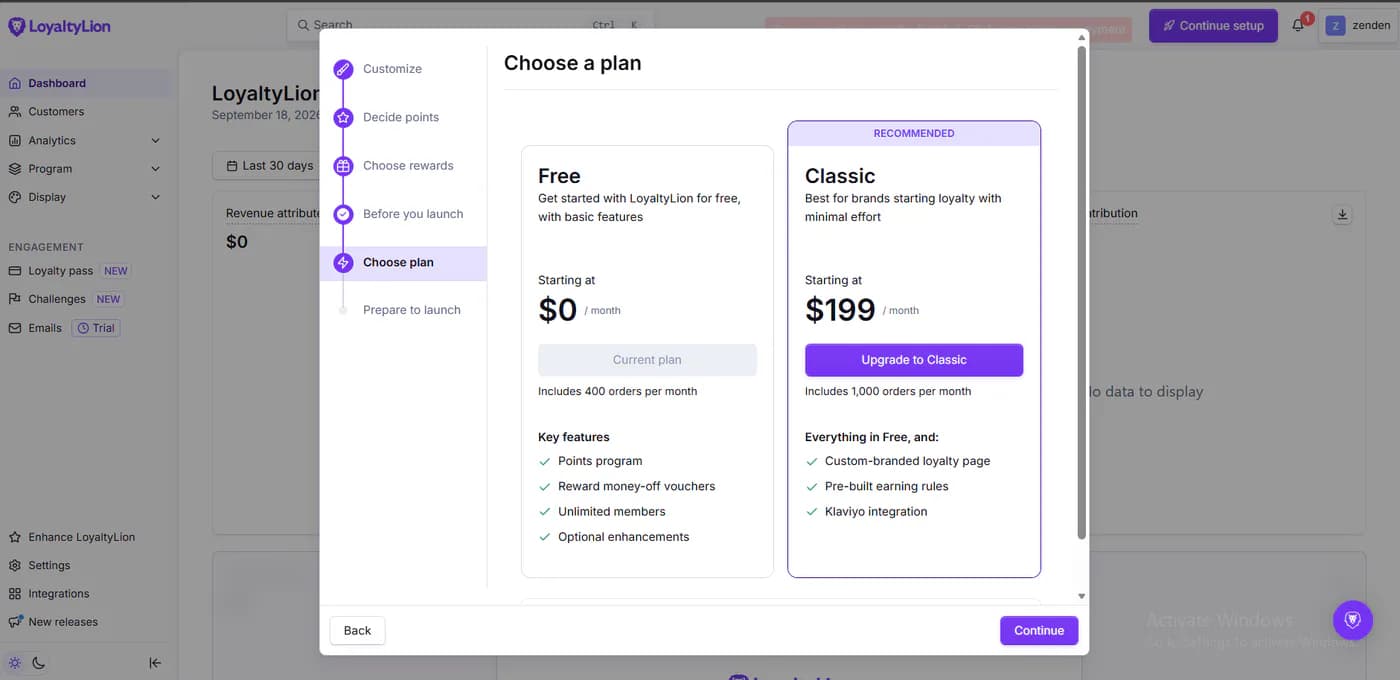Click the Before you launch check icon
Viewport: 1400px width, 680px height.
pos(343,214)
